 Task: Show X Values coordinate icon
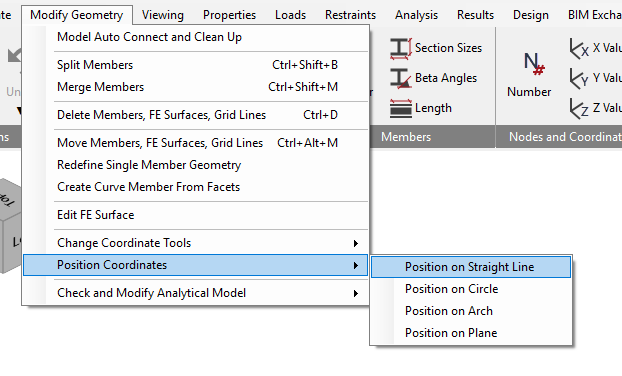click(x=579, y=48)
